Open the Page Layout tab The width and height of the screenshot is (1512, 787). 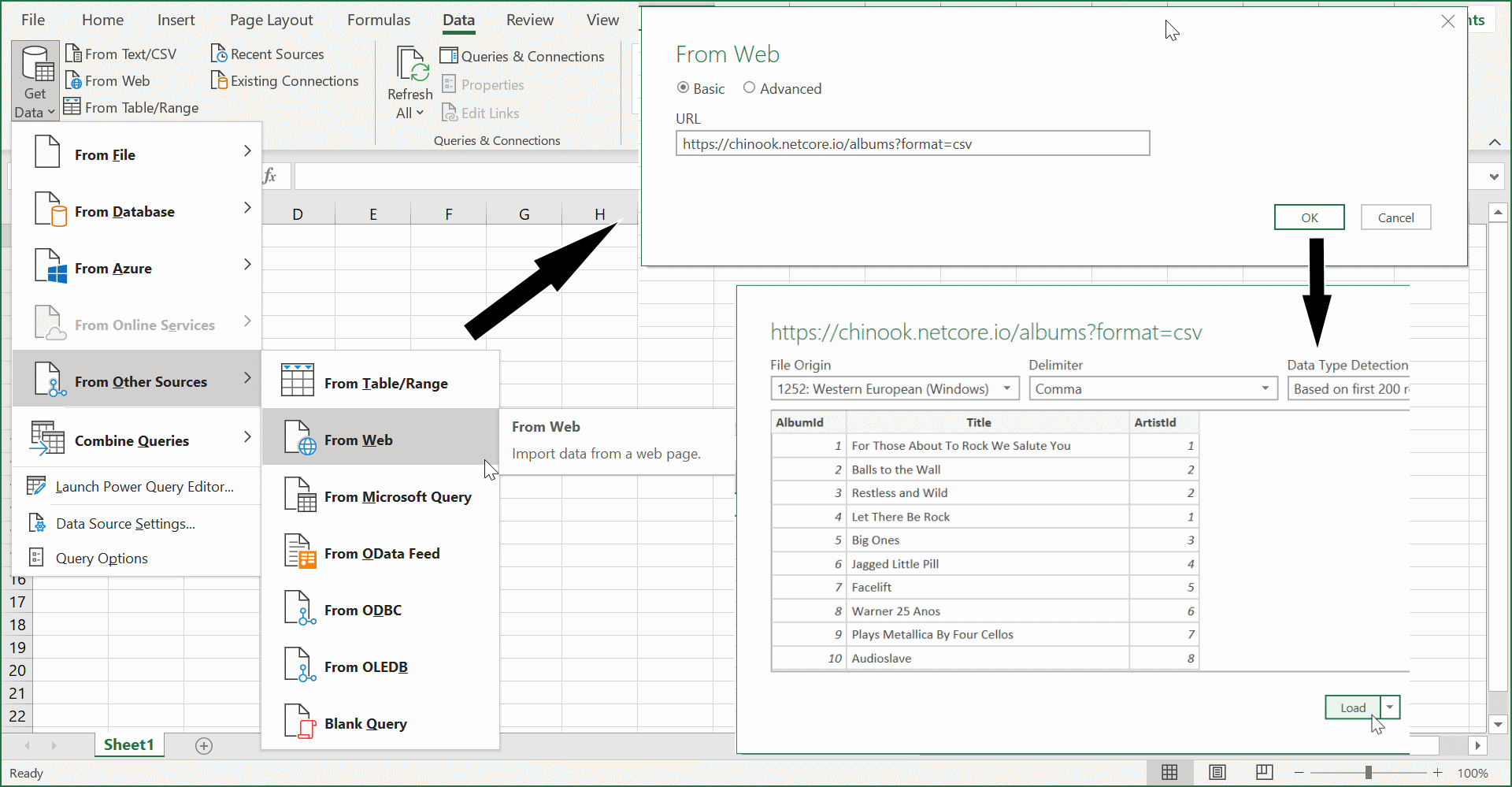click(272, 20)
